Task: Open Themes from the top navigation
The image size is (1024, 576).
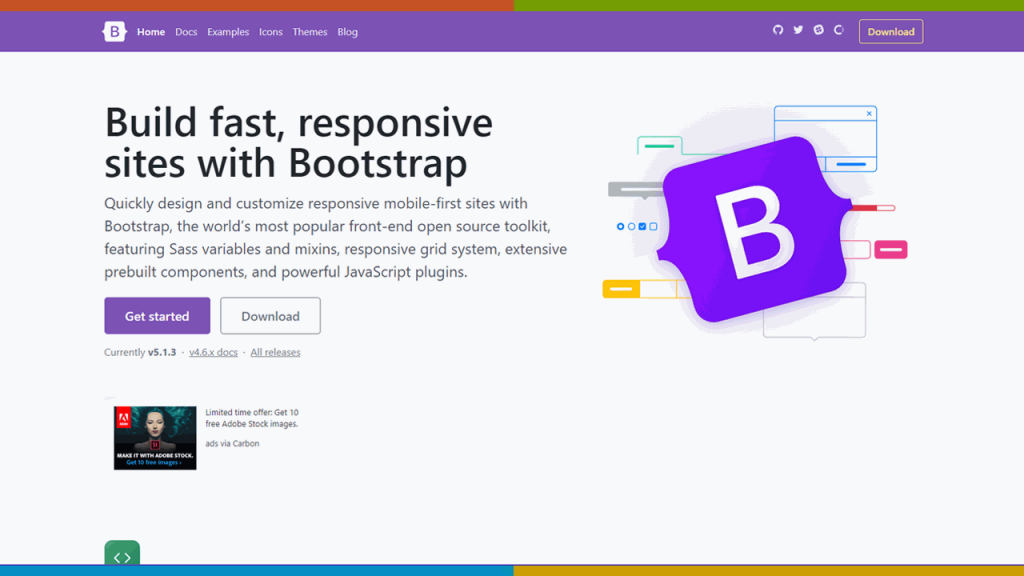Action: tap(310, 32)
